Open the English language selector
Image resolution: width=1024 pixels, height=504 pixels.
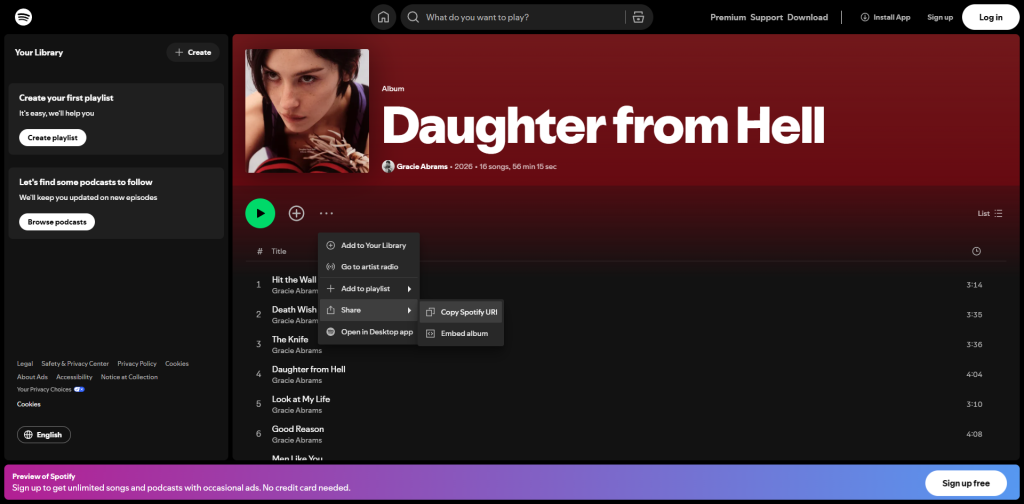click(44, 435)
